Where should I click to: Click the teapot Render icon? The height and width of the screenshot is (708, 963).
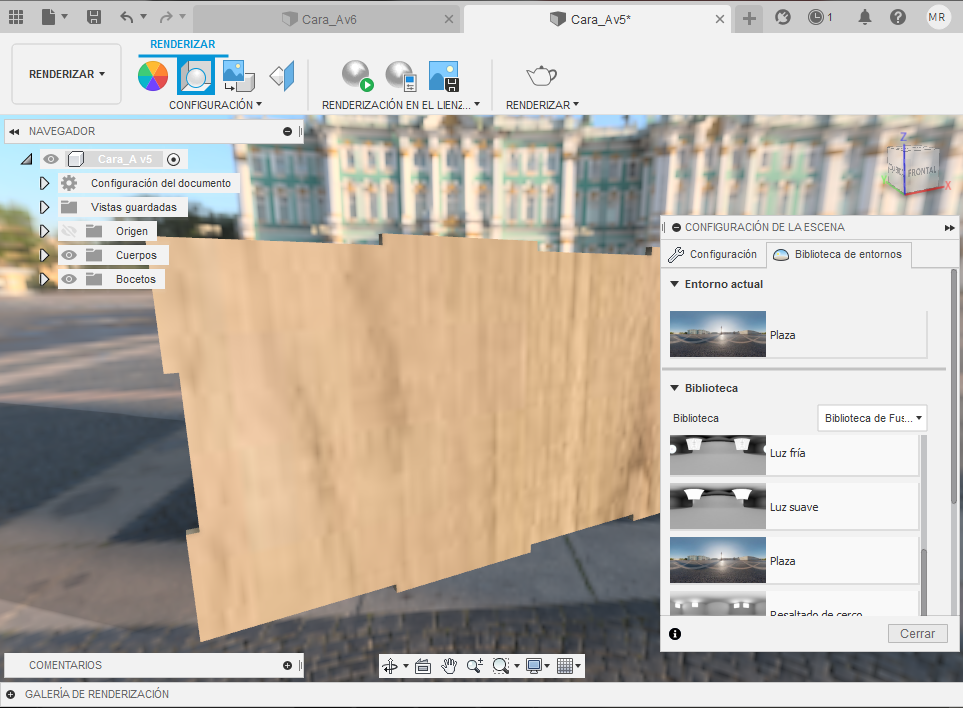click(542, 76)
